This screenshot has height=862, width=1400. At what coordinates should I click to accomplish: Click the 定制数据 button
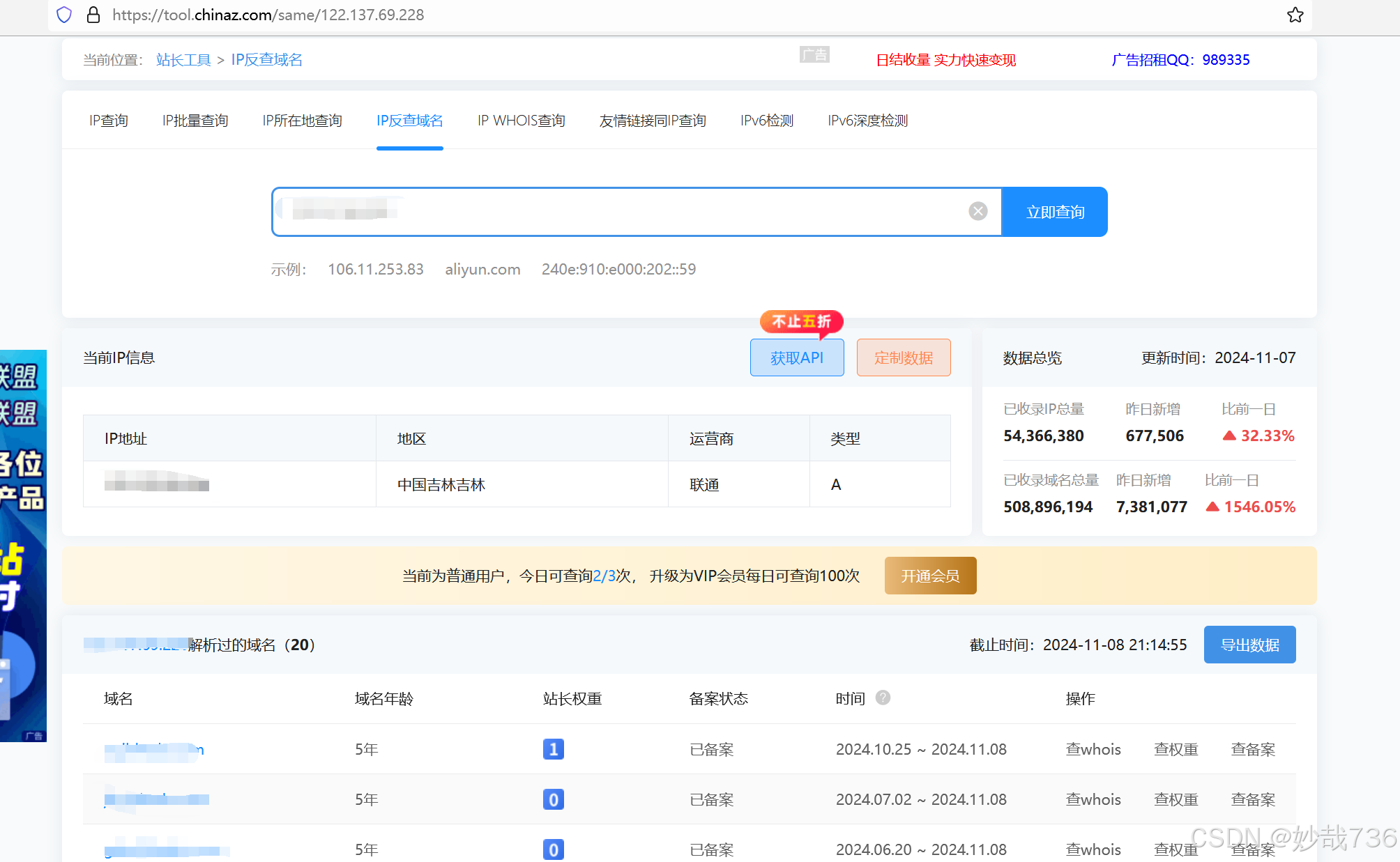(903, 357)
